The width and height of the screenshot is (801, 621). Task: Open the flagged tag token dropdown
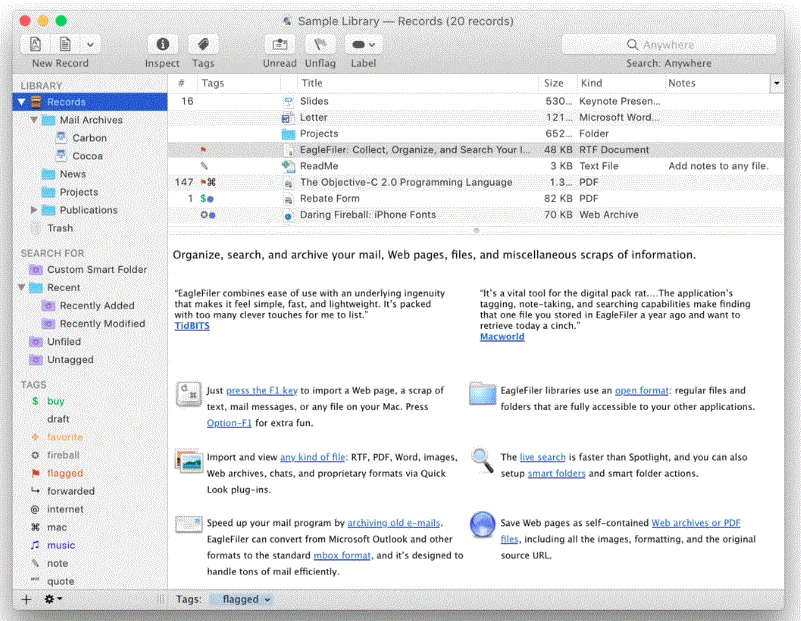point(267,600)
